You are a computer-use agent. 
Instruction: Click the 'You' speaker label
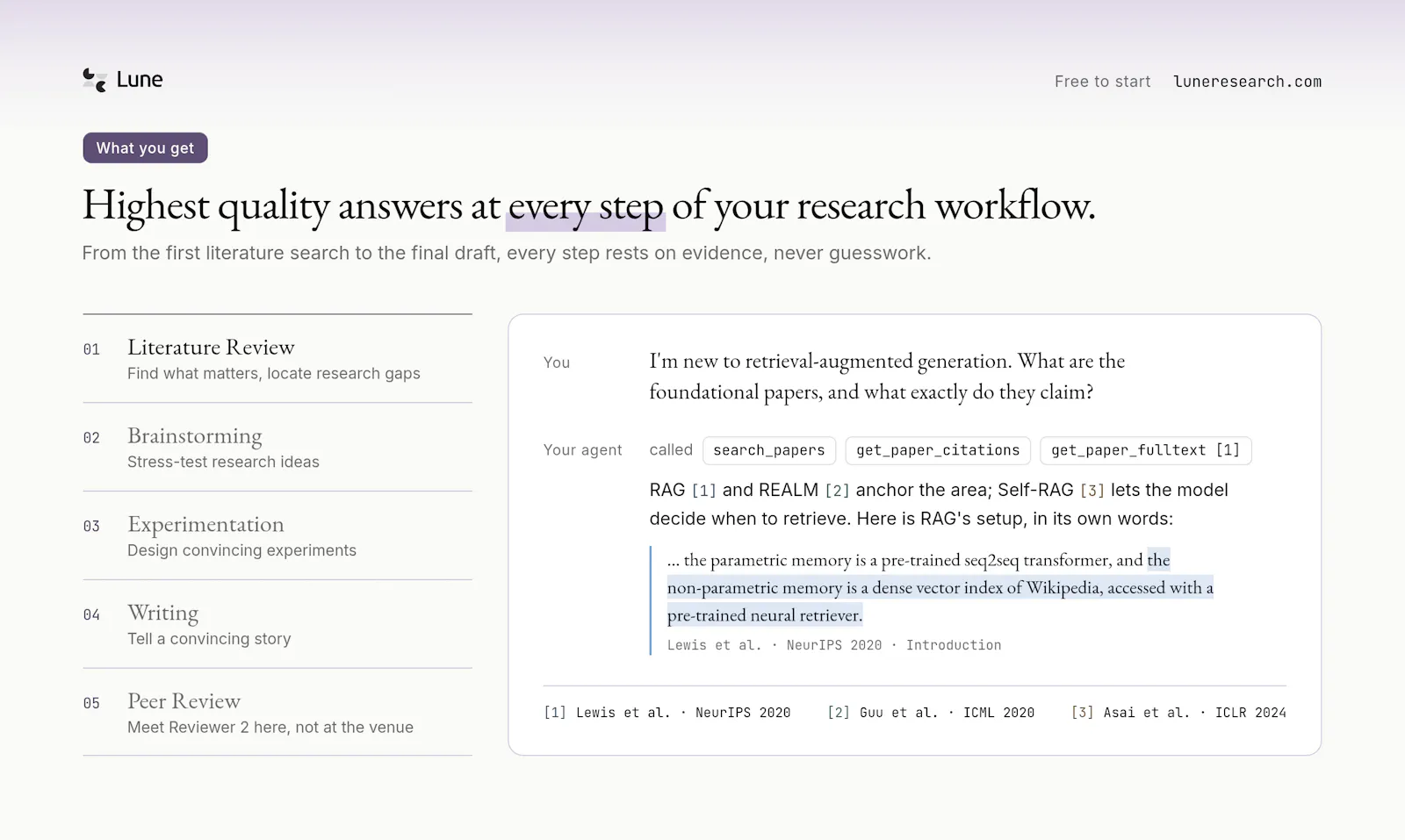557,363
